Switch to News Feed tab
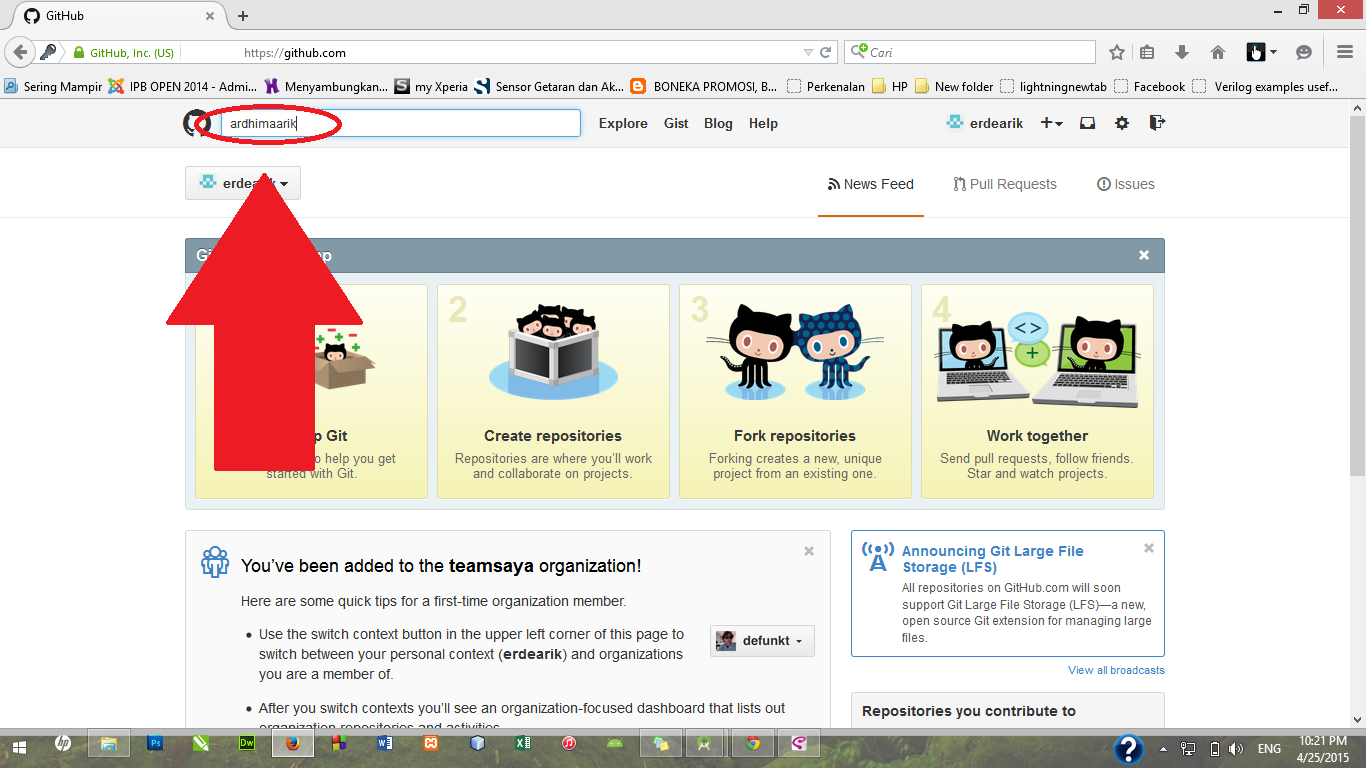The width and height of the screenshot is (1366, 768). click(871, 184)
